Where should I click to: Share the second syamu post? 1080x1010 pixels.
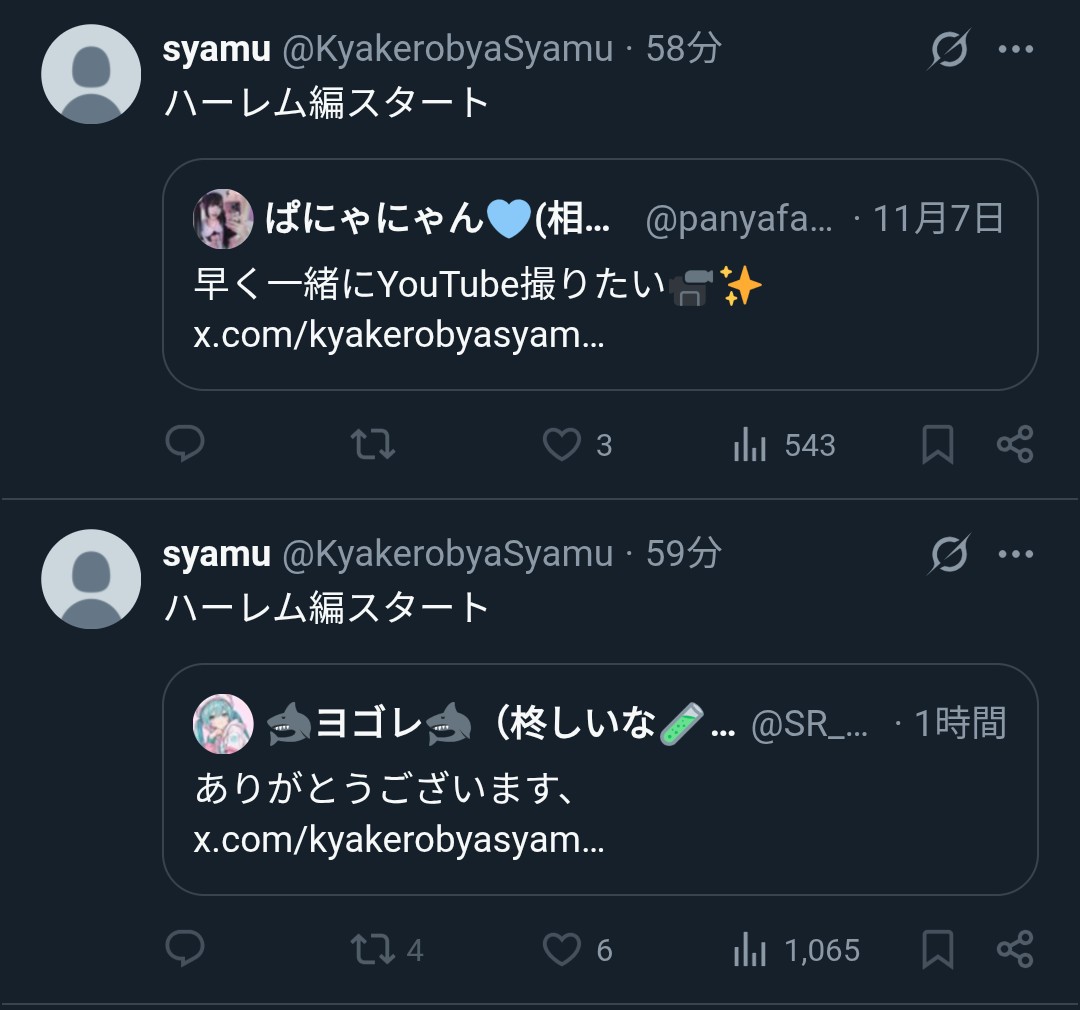click(1015, 948)
